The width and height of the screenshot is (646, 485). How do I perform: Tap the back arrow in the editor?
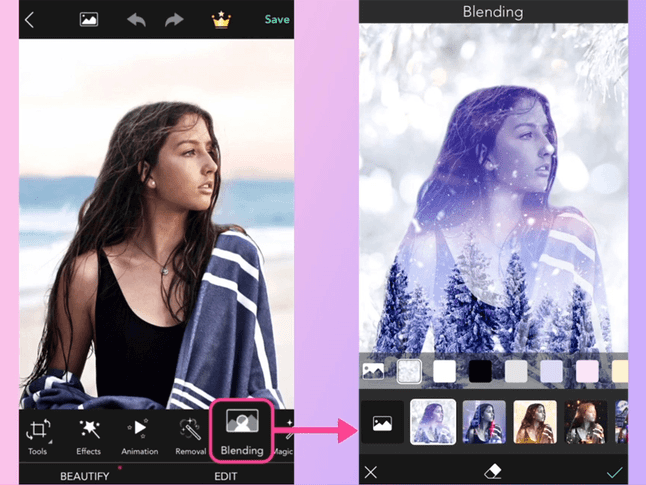pyautogui.click(x=29, y=19)
